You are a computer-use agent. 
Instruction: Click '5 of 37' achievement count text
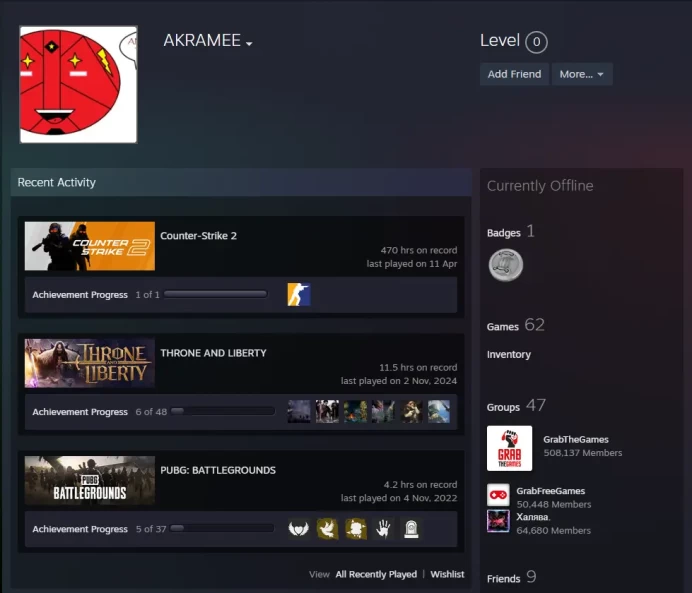pyautogui.click(x=151, y=529)
